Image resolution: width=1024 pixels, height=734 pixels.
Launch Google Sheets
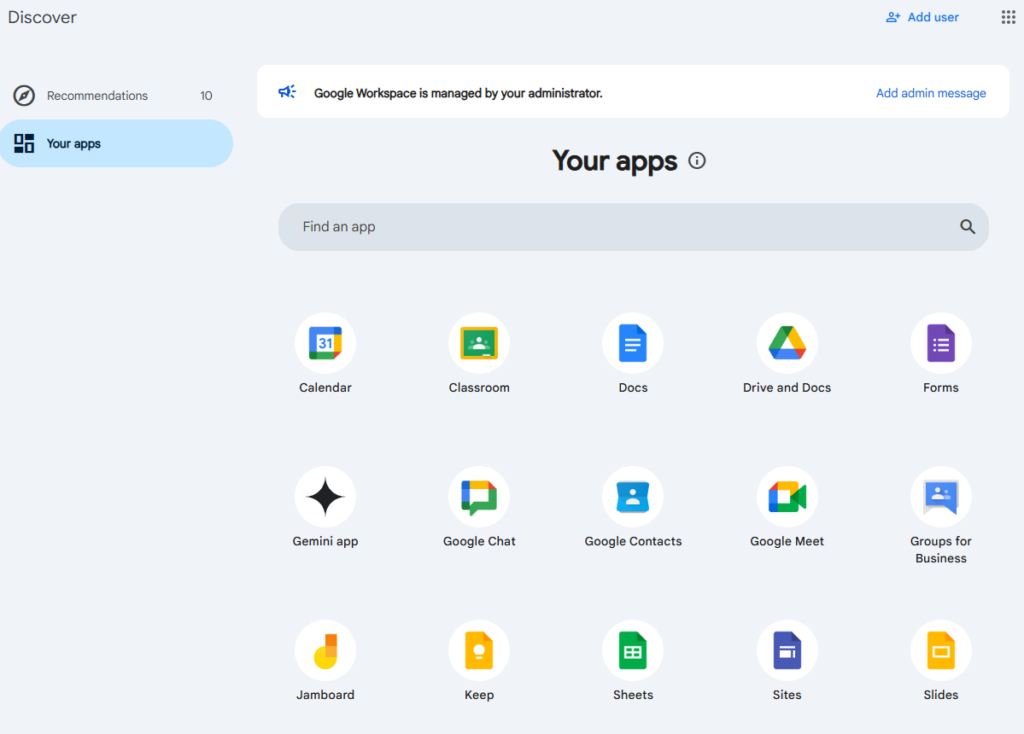point(633,651)
